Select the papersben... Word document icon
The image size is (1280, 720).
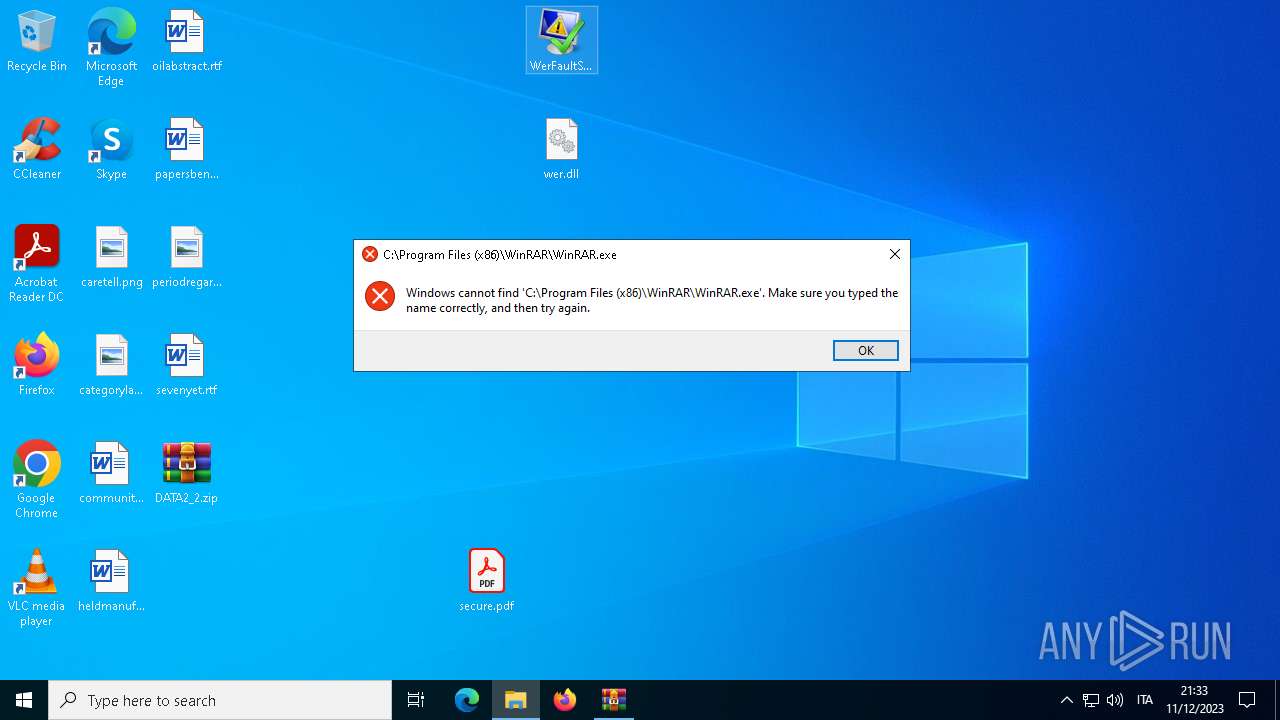click(187, 149)
